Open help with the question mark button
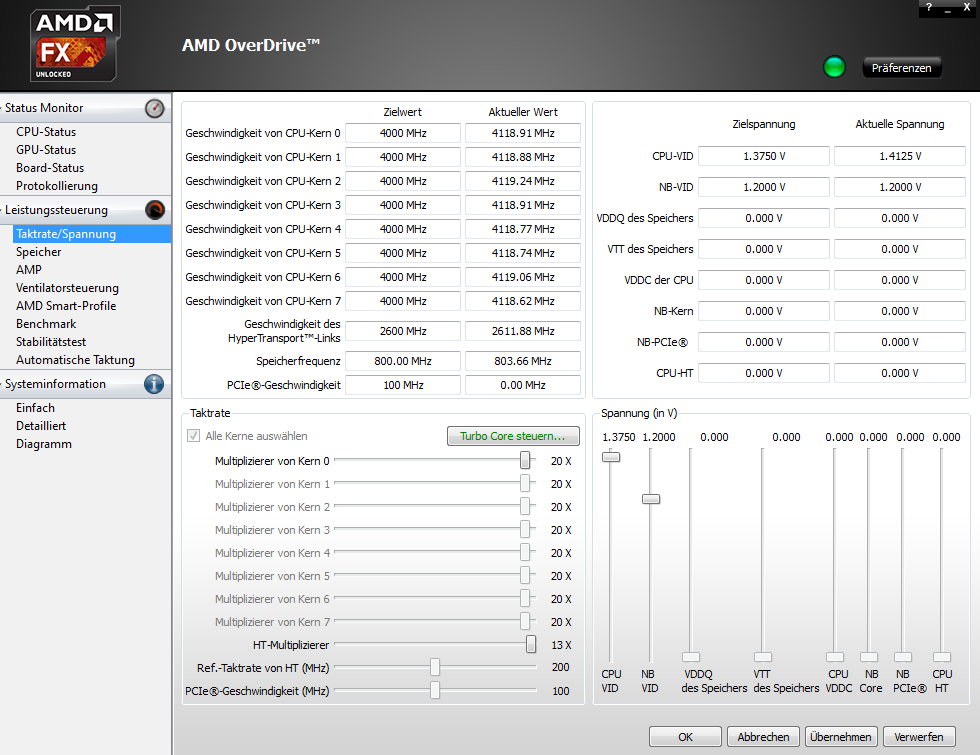This screenshot has width=980, height=755. tap(929, 7)
